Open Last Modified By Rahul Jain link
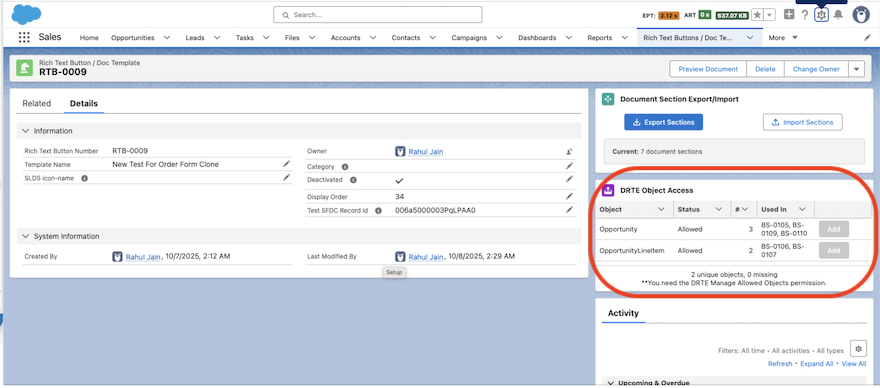The image size is (880, 388). tap(426, 257)
